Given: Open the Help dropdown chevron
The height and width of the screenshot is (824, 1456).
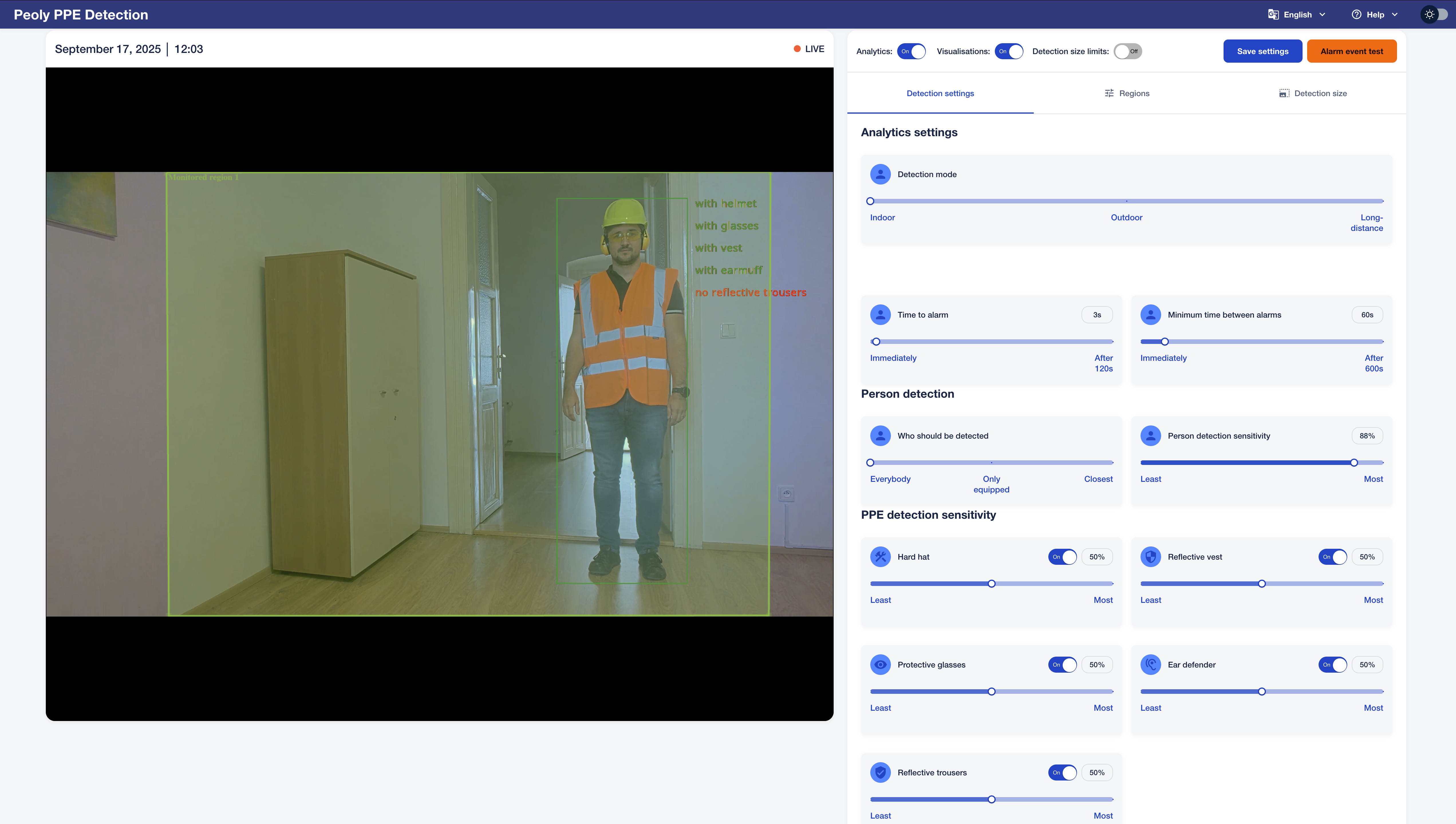Looking at the screenshot, I should 1395,15.
